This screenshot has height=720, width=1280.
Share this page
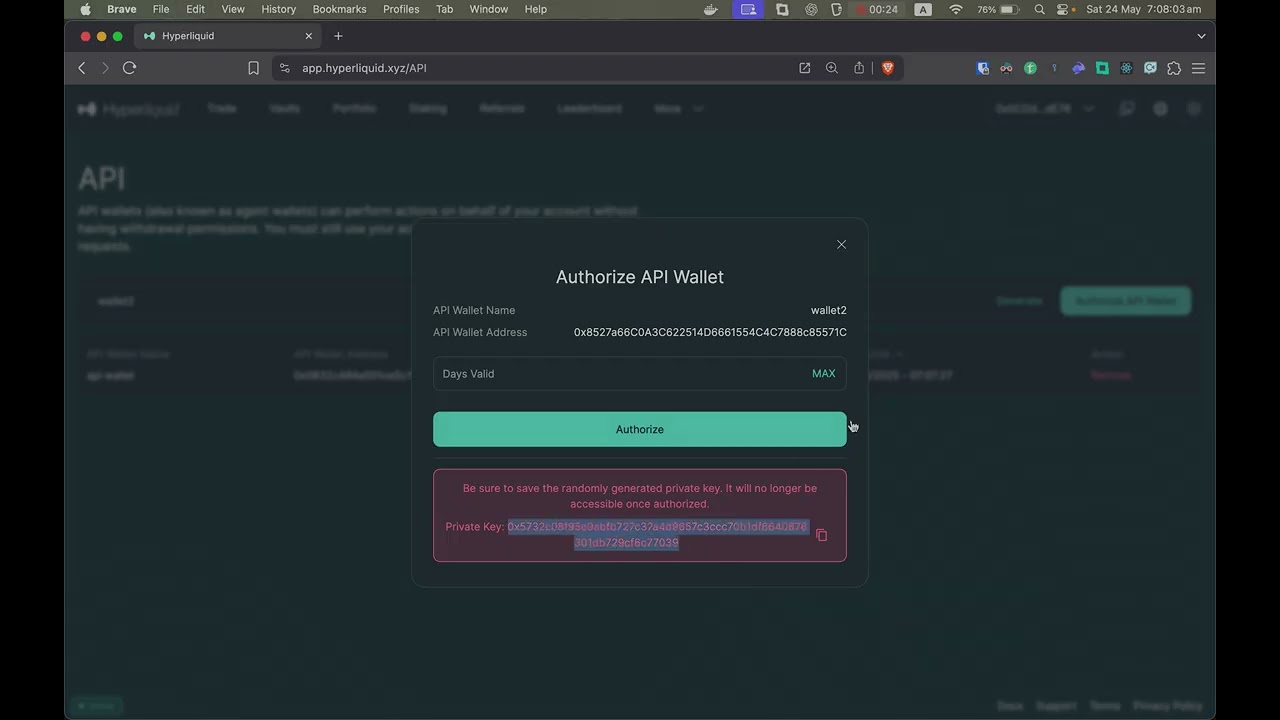click(859, 68)
